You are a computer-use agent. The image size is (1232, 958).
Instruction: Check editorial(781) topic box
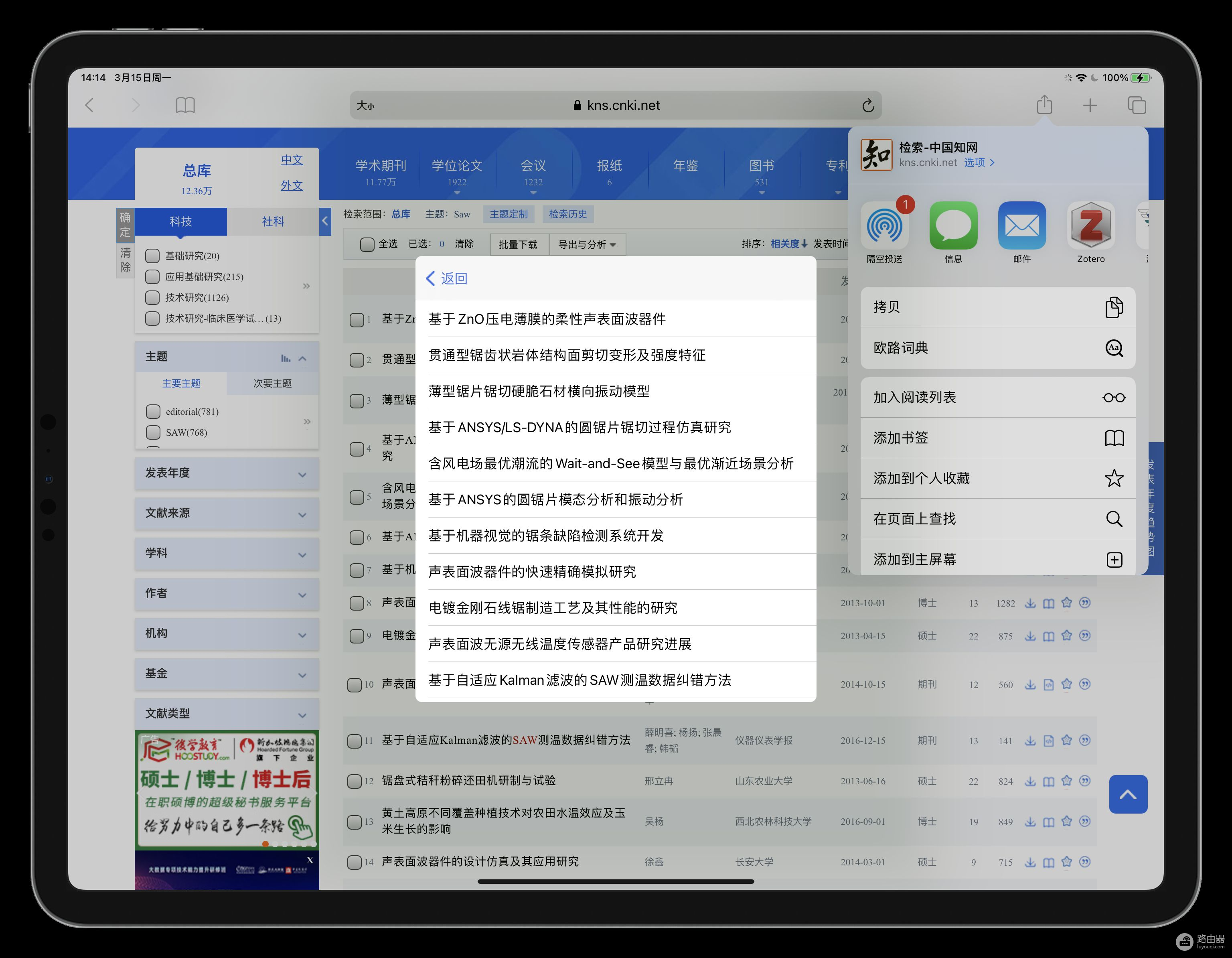[153, 412]
